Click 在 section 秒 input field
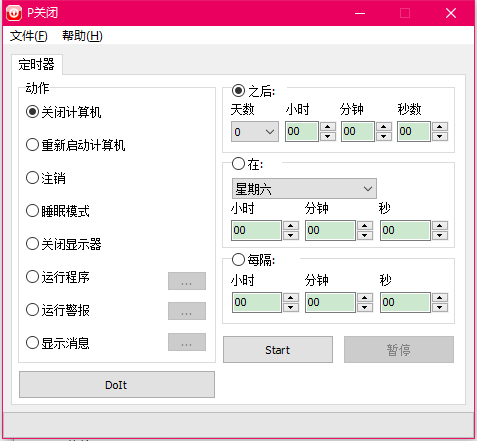477x441 pixels. (x=405, y=230)
